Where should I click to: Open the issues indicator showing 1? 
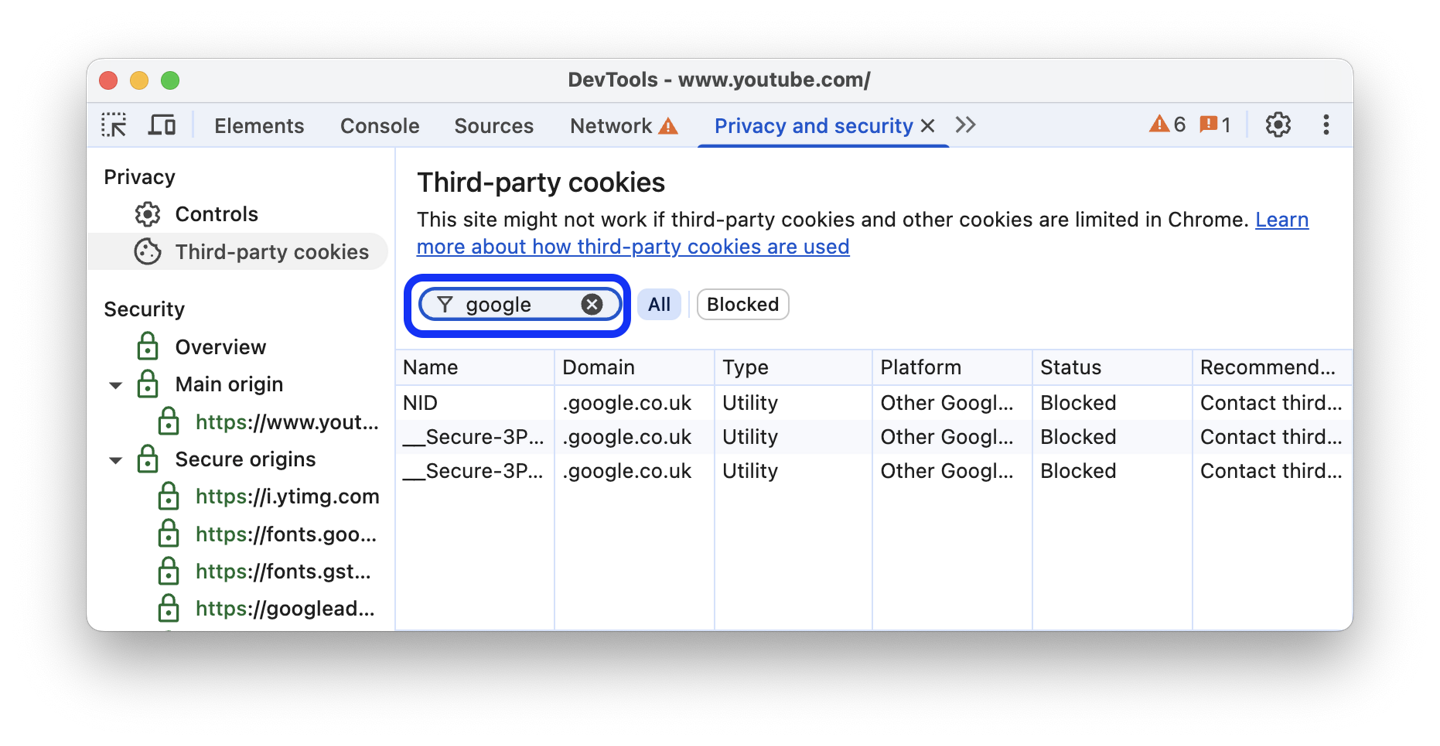(x=1216, y=124)
